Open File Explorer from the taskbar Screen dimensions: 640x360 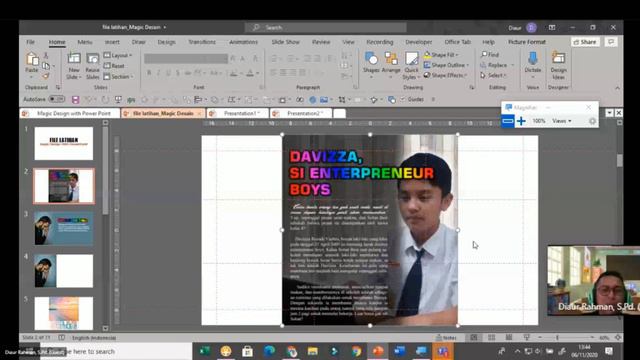coord(313,351)
